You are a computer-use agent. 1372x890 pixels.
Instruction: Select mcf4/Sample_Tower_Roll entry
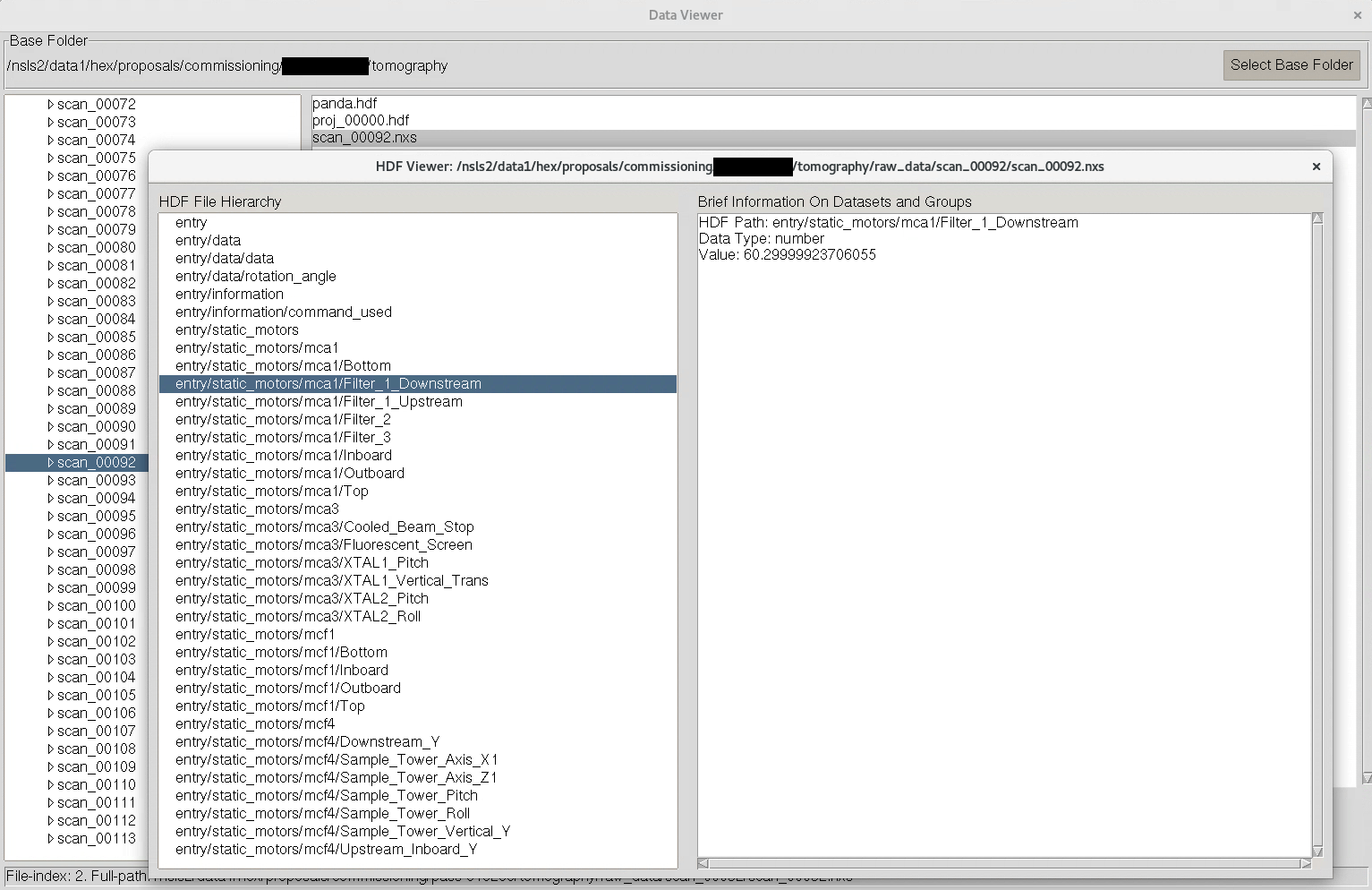(x=322, y=814)
